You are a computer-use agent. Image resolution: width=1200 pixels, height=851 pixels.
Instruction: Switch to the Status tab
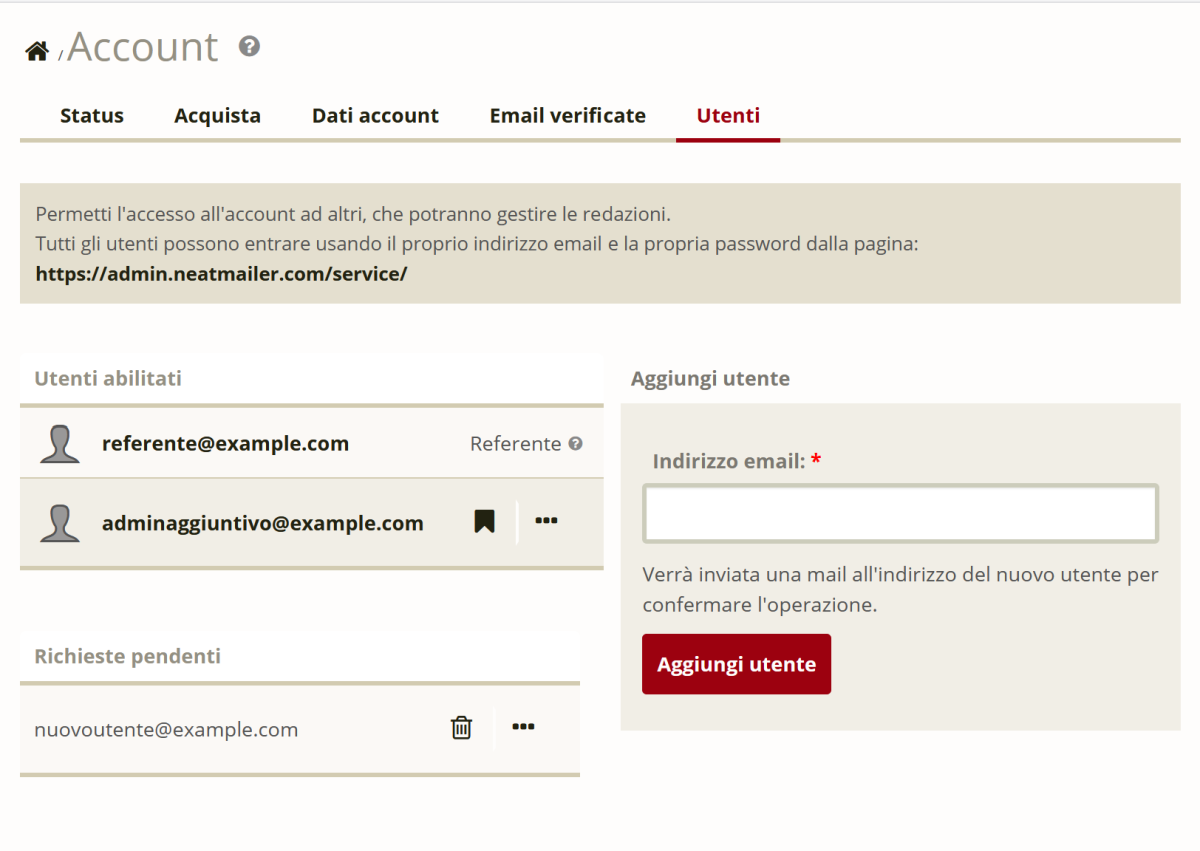coord(92,116)
